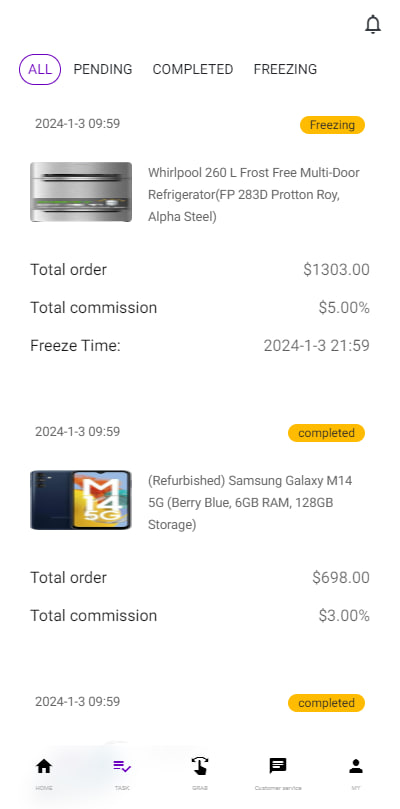Open the Samsung Galaxy M14 thumbnail
The width and height of the screenshot is (400, 809).
tap(81, 500)
